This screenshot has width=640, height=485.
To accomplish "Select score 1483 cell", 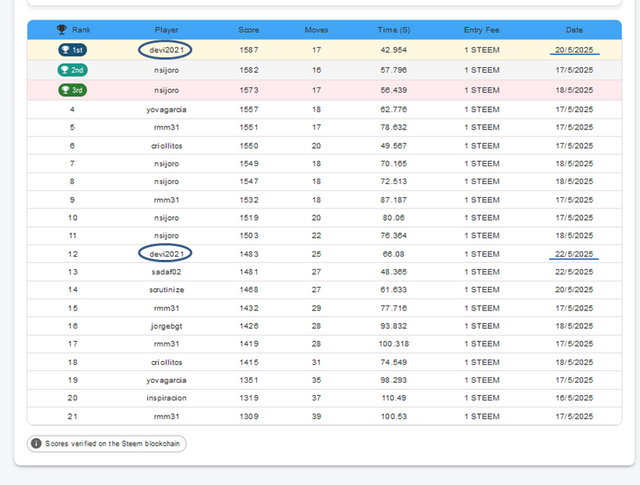I will click(249, 254).
